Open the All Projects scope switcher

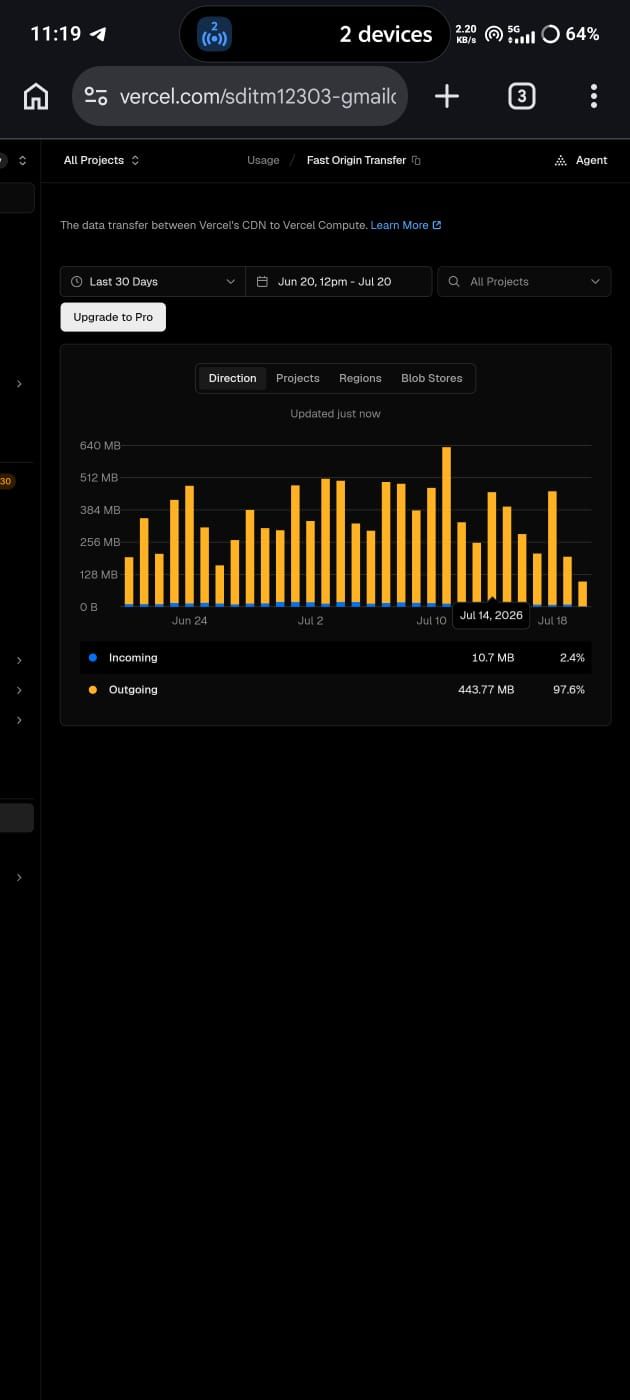point(101,160)
